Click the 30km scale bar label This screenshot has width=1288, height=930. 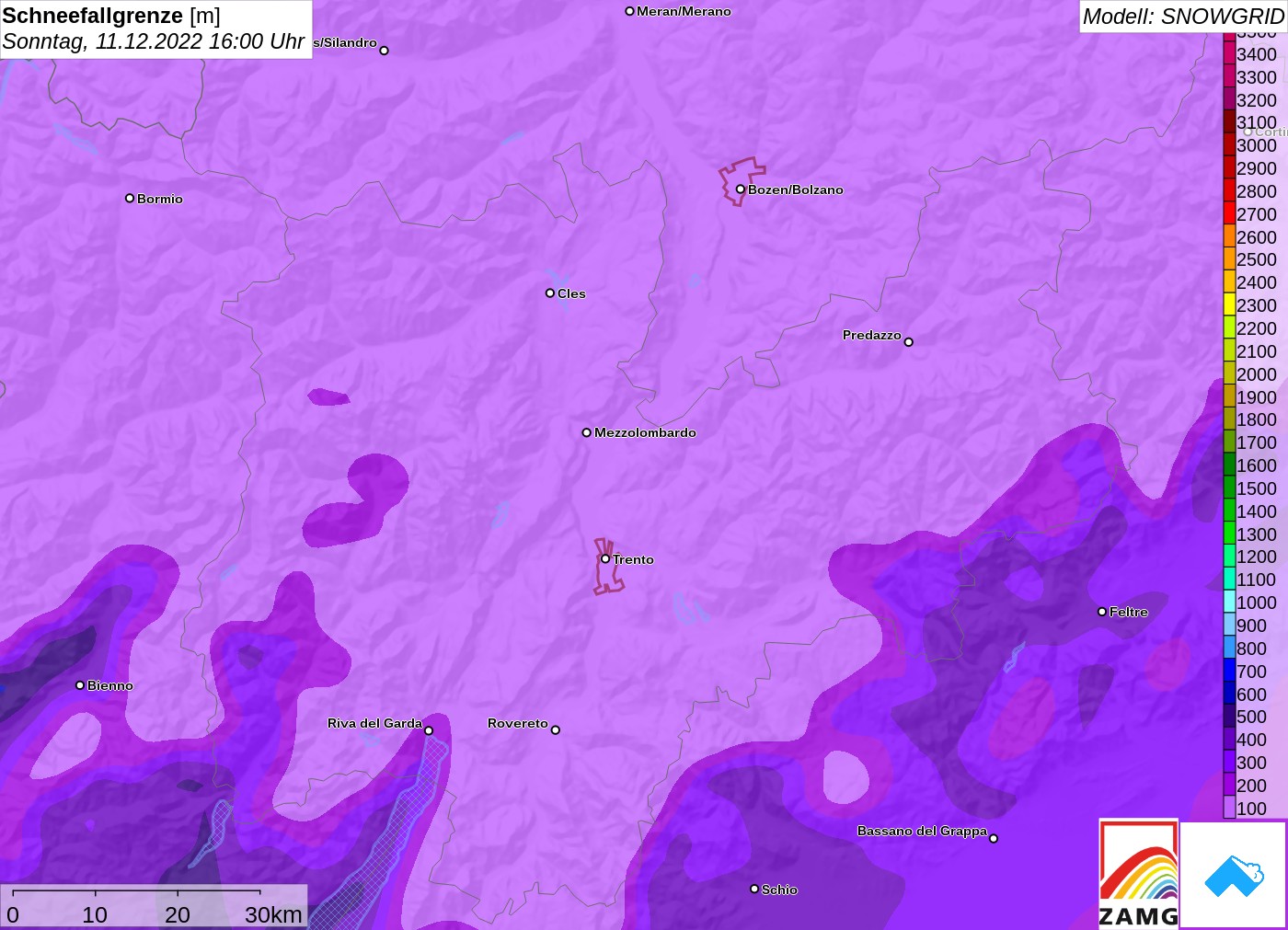point(273,914)
